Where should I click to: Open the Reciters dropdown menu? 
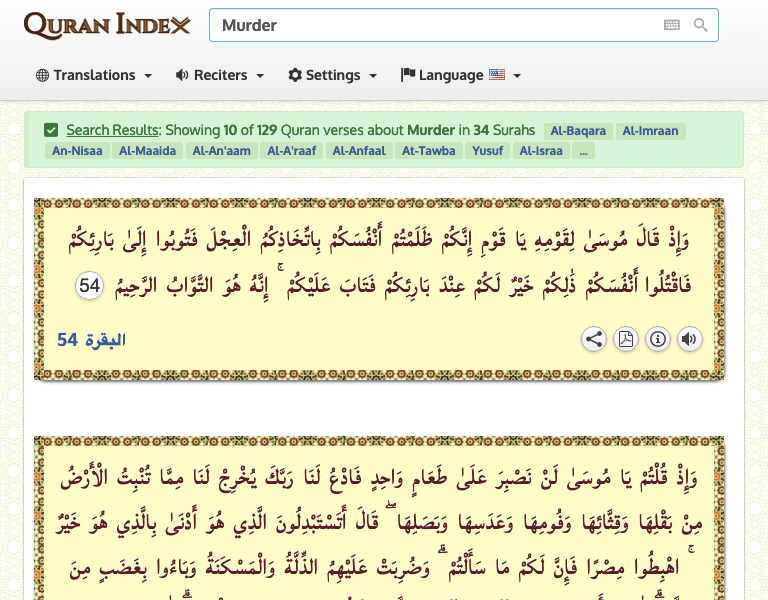(219, 75)
